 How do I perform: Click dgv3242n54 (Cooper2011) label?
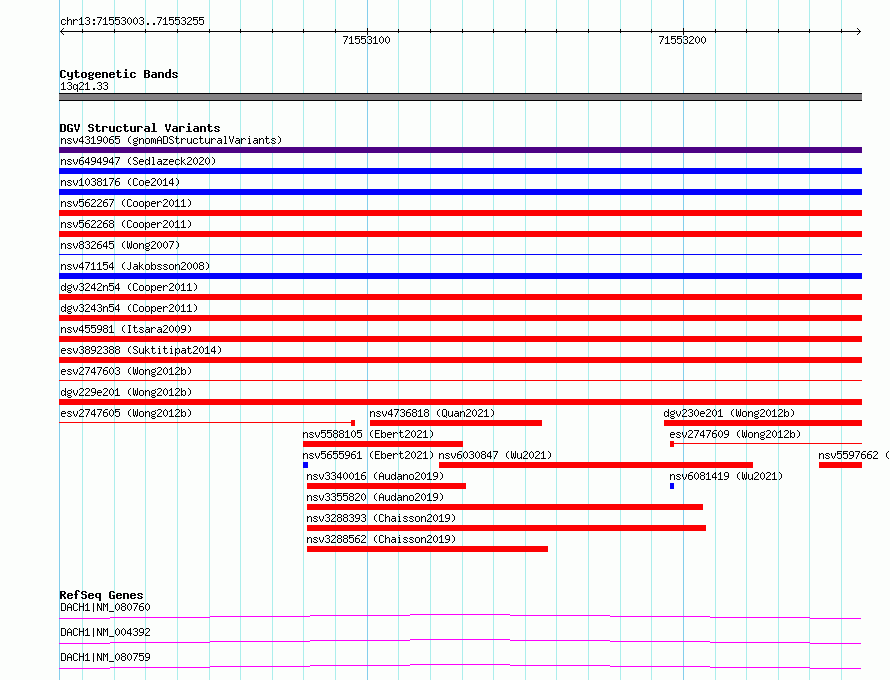(x=129, y=287)
